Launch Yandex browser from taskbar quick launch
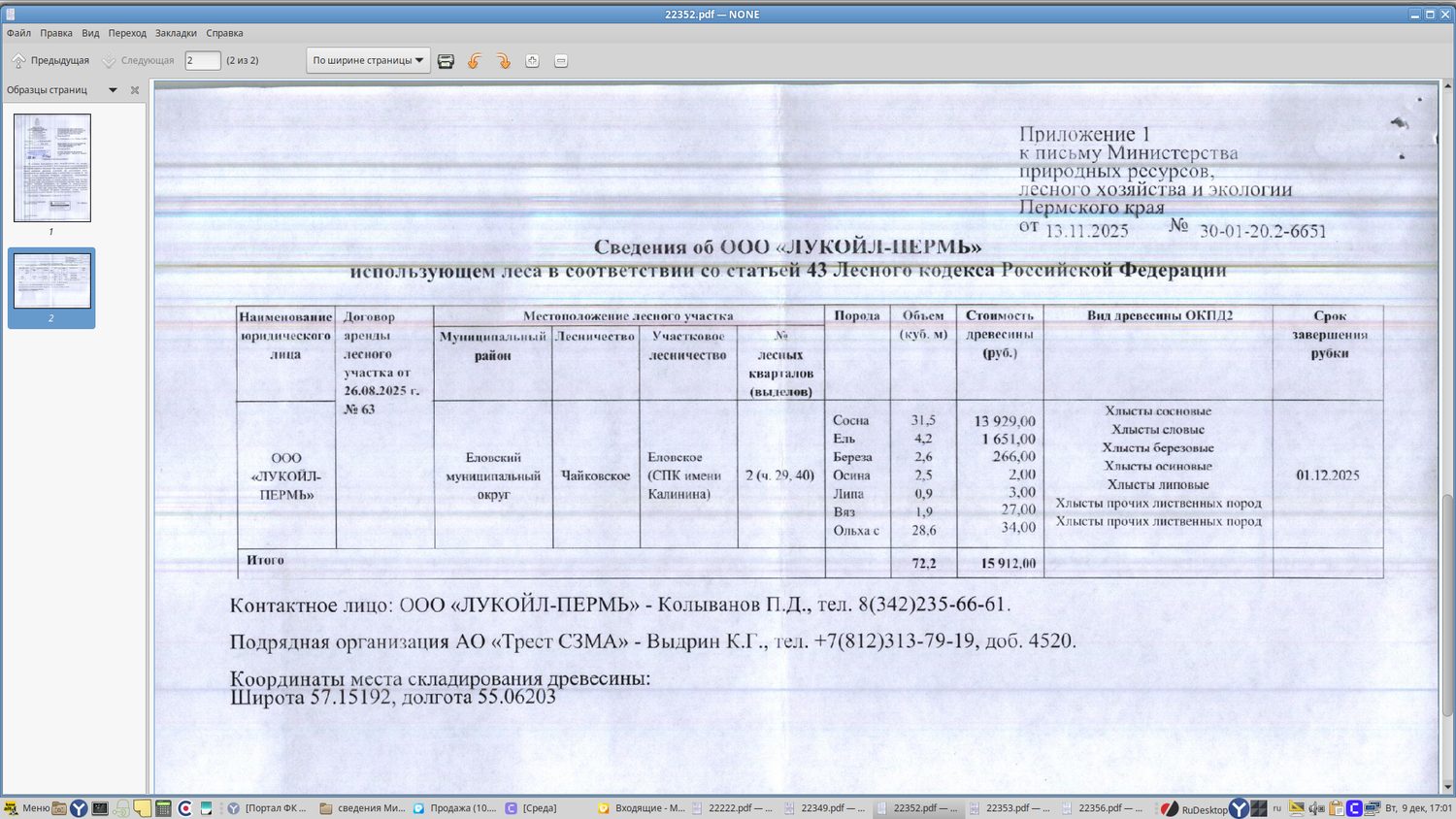Viewport: 1456px width, 819px height. pyautogui.click(x=79, y=808)
